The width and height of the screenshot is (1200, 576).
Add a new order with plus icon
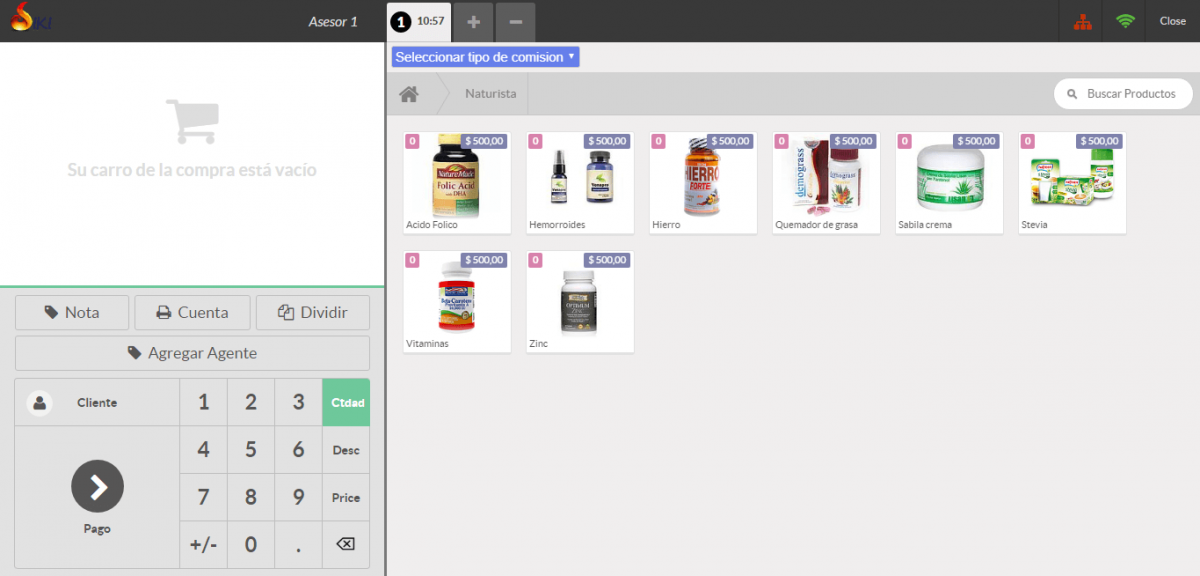click(473, 21)
